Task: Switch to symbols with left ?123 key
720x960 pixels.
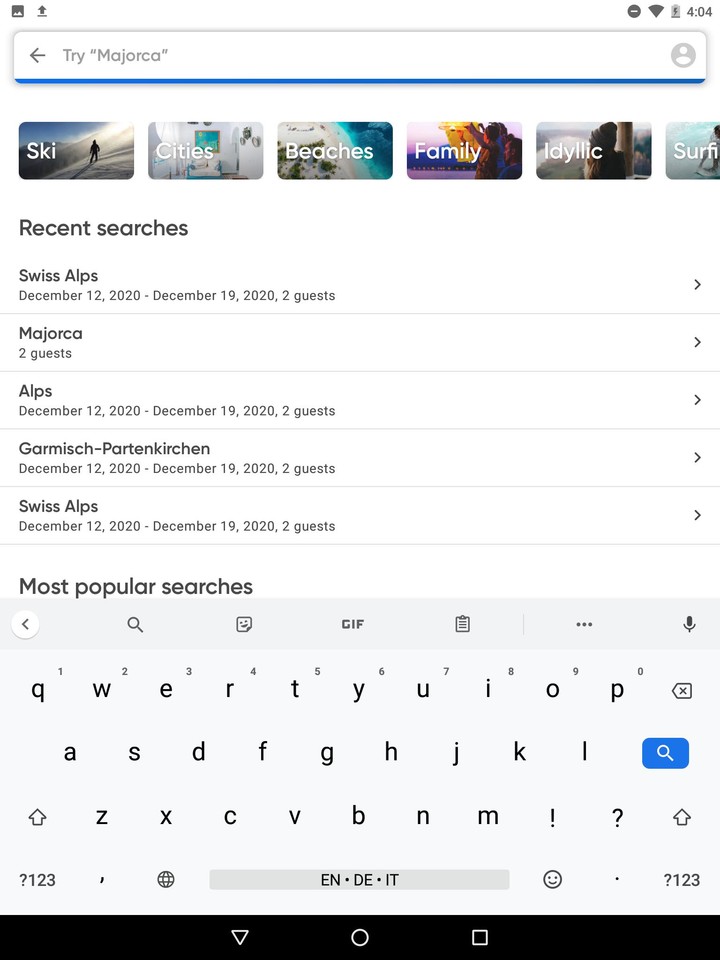Action: coord(37,880)
